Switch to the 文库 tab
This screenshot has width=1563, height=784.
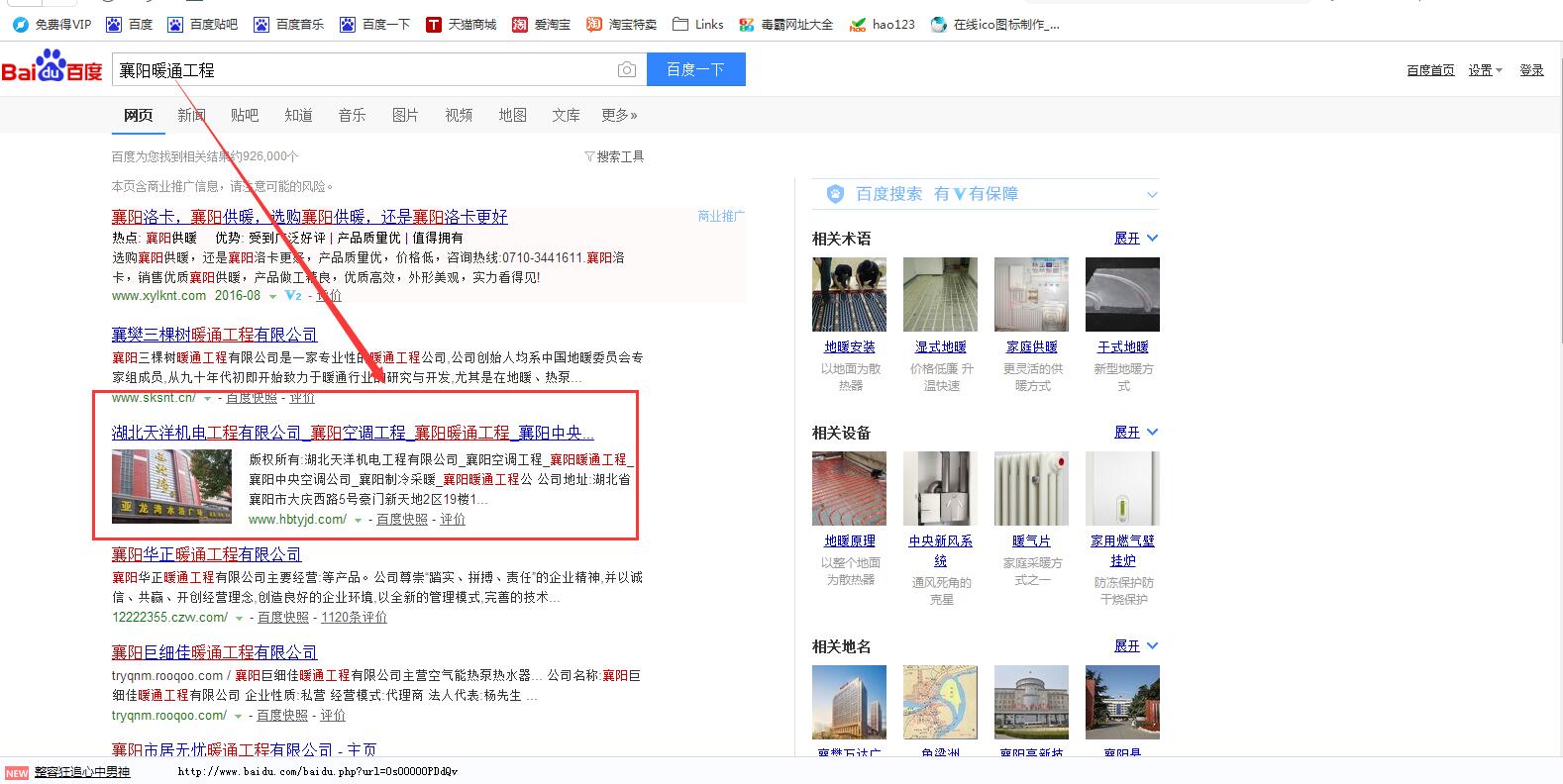point(566,115)
